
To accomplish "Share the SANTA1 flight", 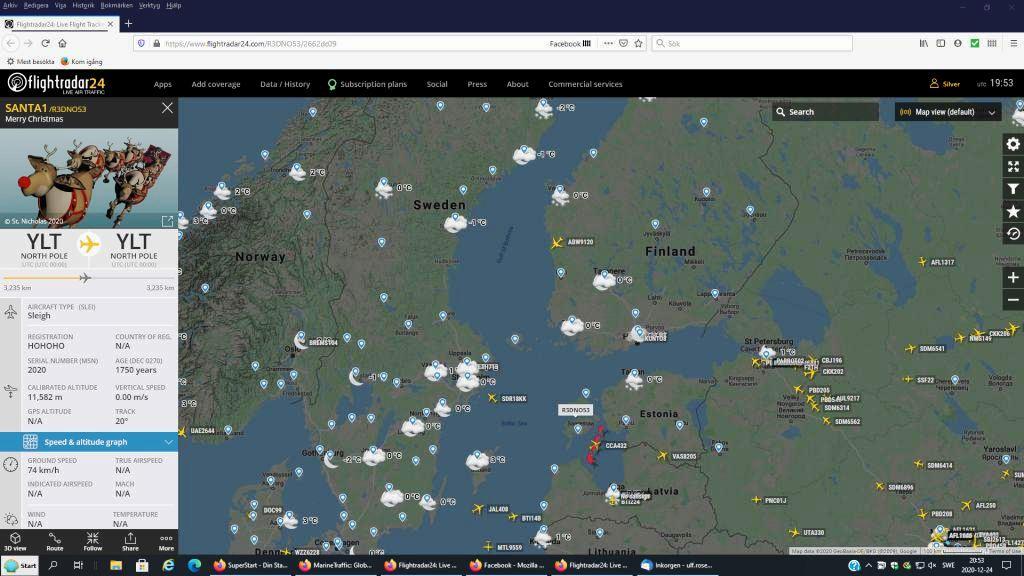I will click(130, 542).
